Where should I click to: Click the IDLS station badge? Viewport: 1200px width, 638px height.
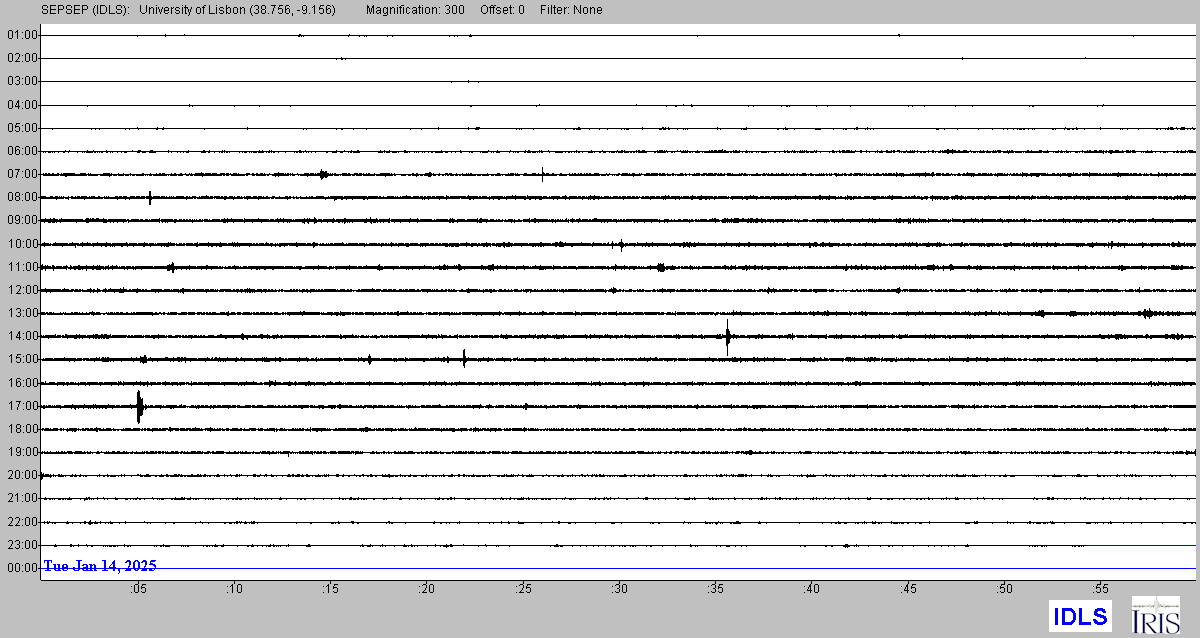point(1080,616)
